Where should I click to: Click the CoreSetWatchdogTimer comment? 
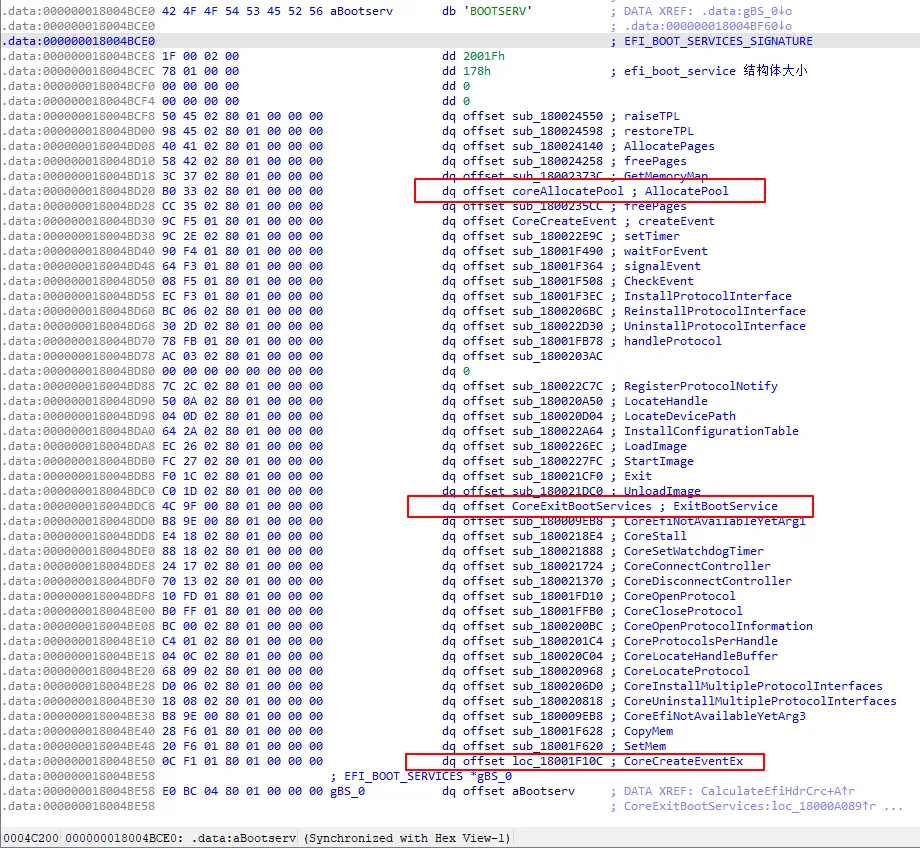[694, 551]
